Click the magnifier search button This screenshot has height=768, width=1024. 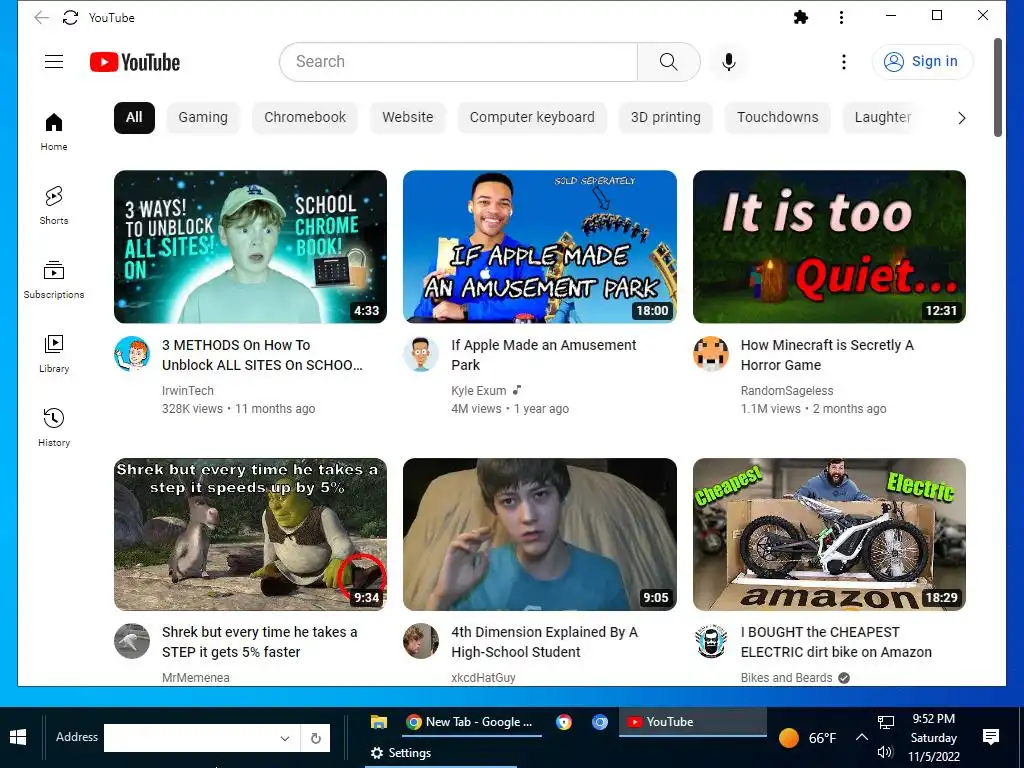(x=668, y=61)
